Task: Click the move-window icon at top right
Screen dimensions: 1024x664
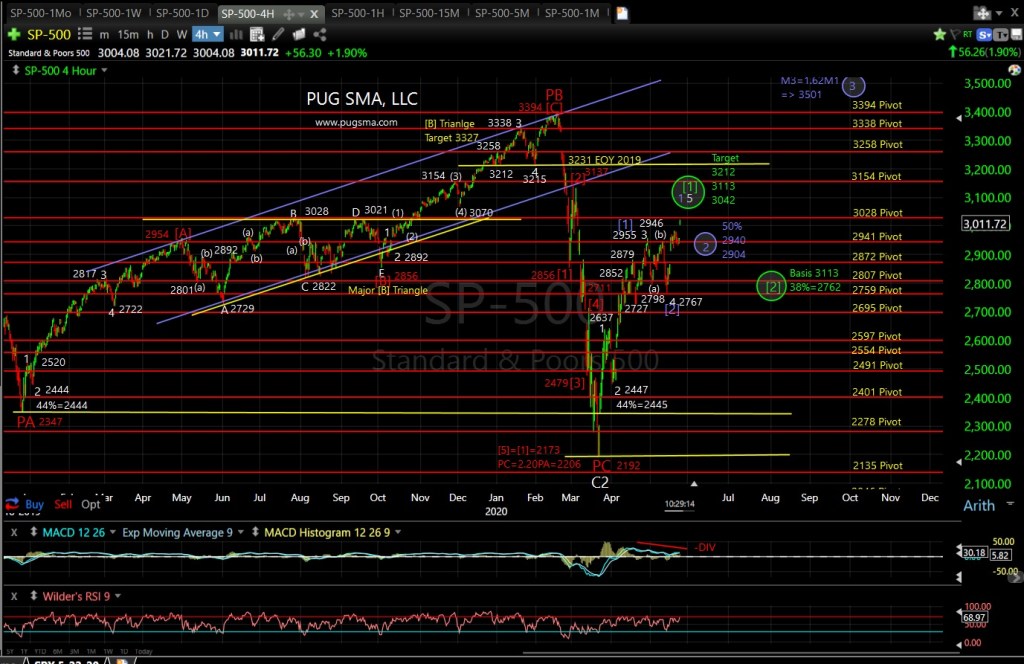Action: [982, 13]
